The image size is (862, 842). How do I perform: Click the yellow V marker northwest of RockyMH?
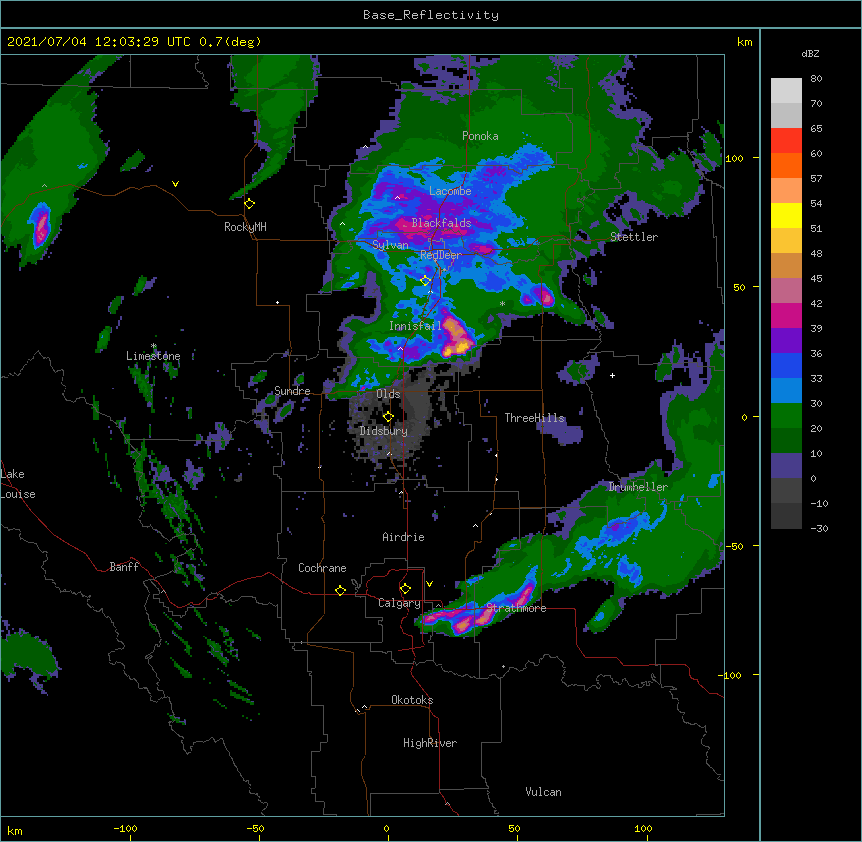(175, 184)
